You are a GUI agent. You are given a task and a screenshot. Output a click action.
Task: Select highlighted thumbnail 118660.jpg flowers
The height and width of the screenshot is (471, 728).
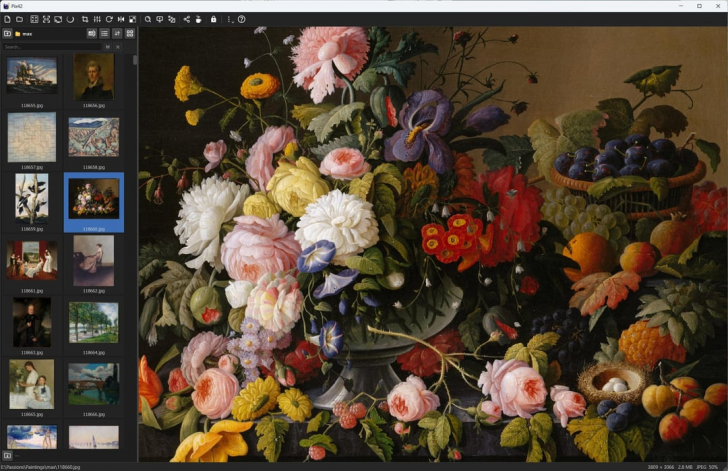[94, 203]
